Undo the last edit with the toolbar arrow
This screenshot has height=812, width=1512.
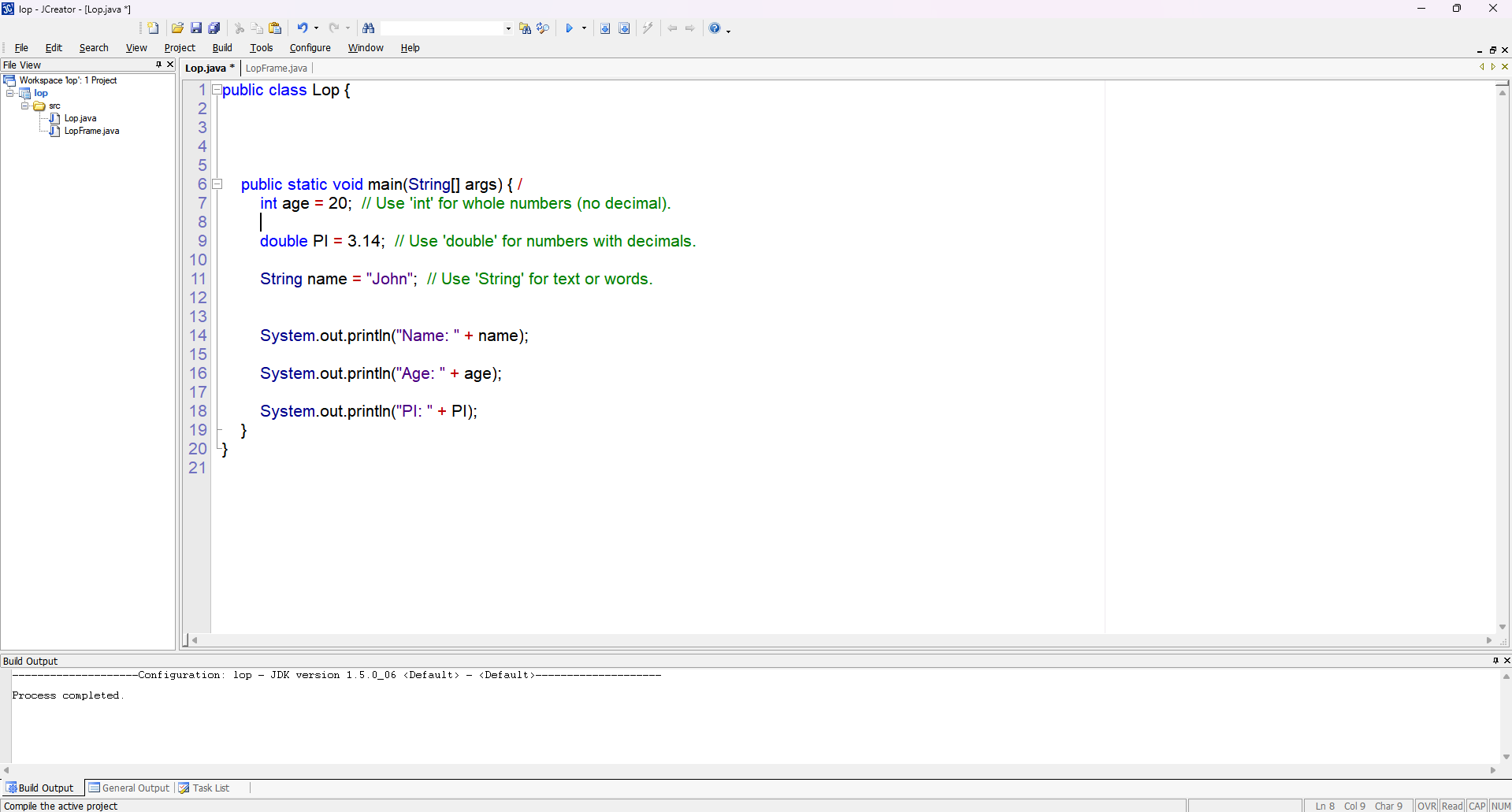coord(302,28)
